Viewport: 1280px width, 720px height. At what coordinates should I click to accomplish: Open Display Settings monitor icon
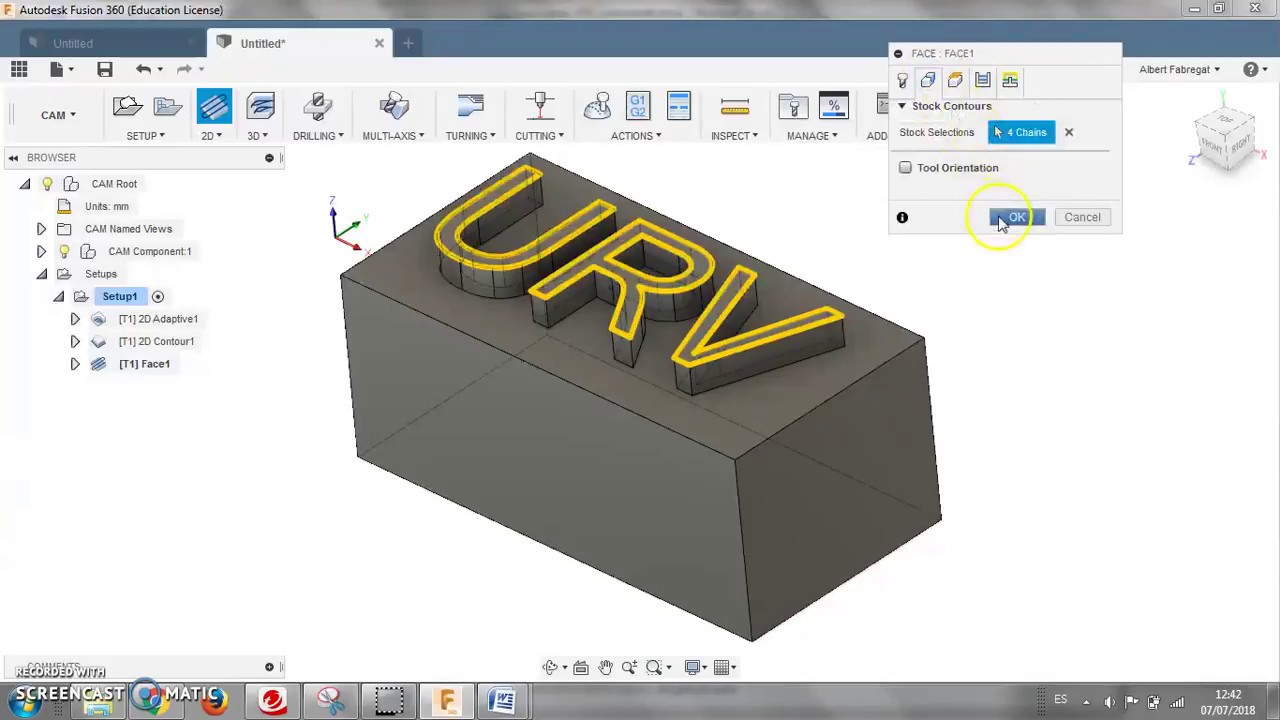point(692,667)
